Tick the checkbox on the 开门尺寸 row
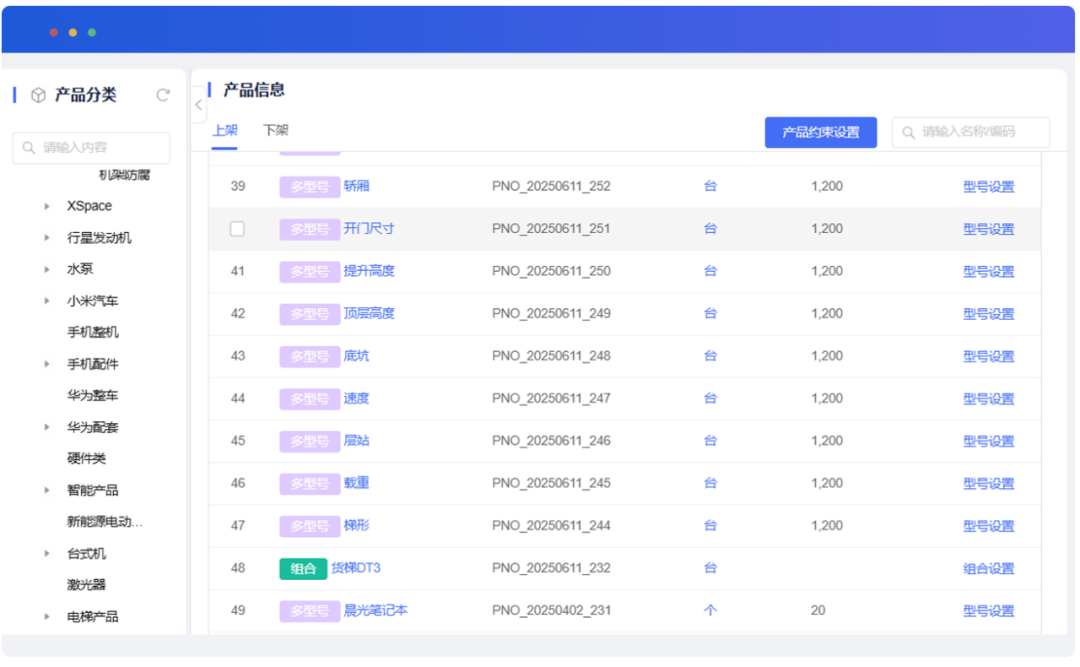Image resolution: width=1080 pixels, height=667 pixels. pyautogui.click(x=237, y=229)
